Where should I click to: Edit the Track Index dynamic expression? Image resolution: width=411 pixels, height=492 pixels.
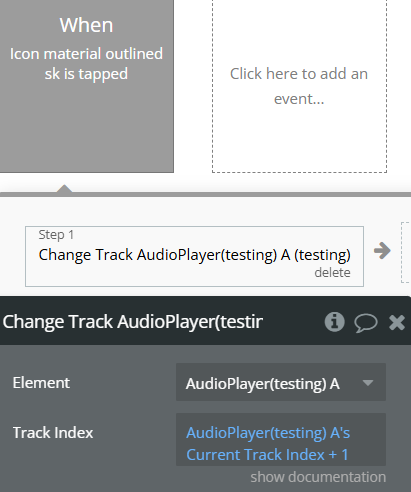[281, 439]
